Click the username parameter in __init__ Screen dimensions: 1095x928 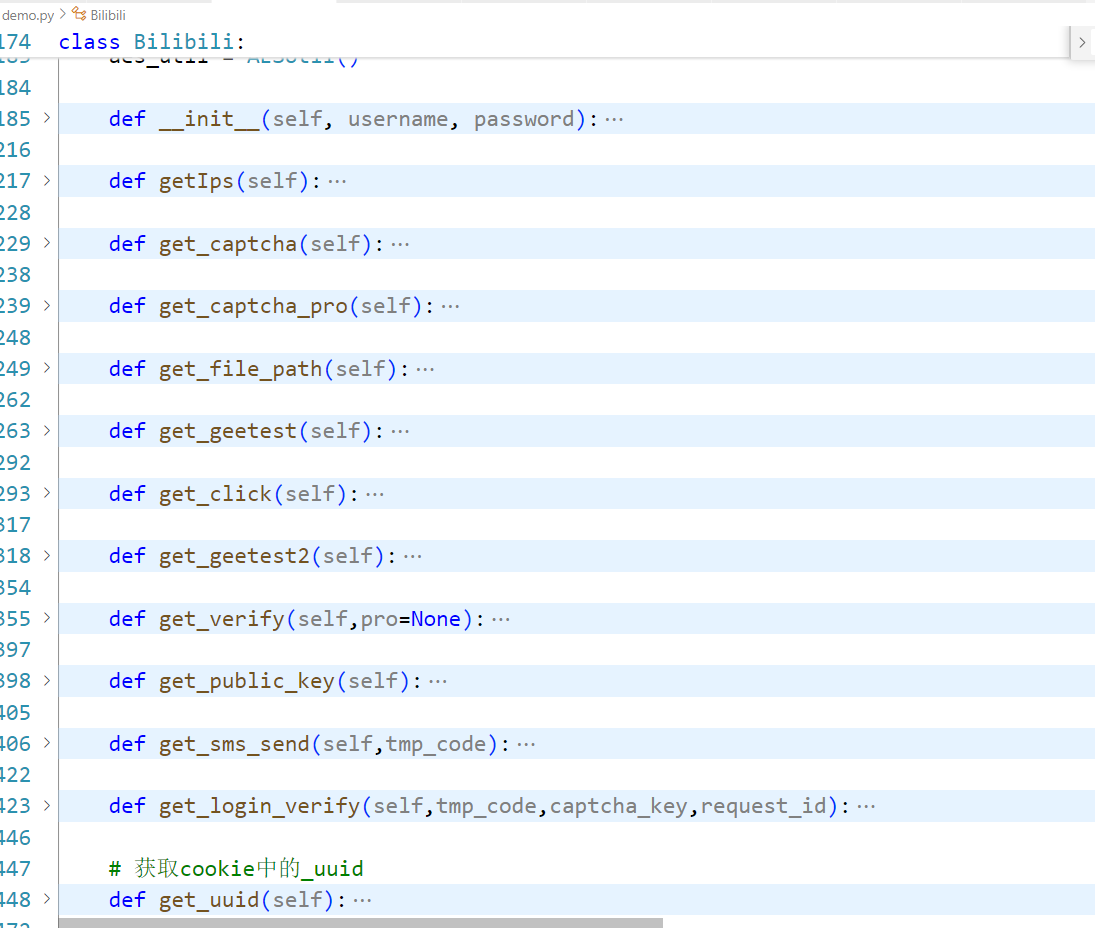click(x=397, y=119)
